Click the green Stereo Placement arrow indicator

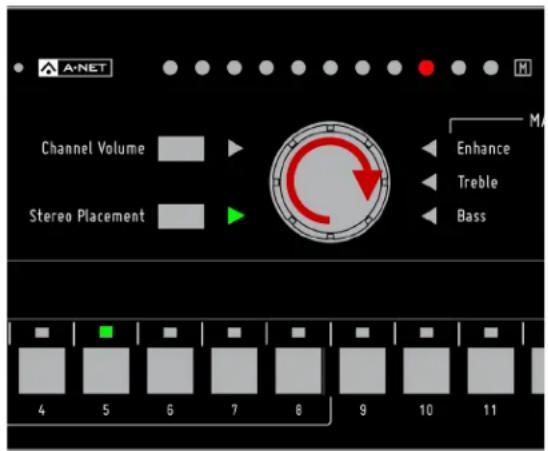pyautogui.click(x=236, y=216)
